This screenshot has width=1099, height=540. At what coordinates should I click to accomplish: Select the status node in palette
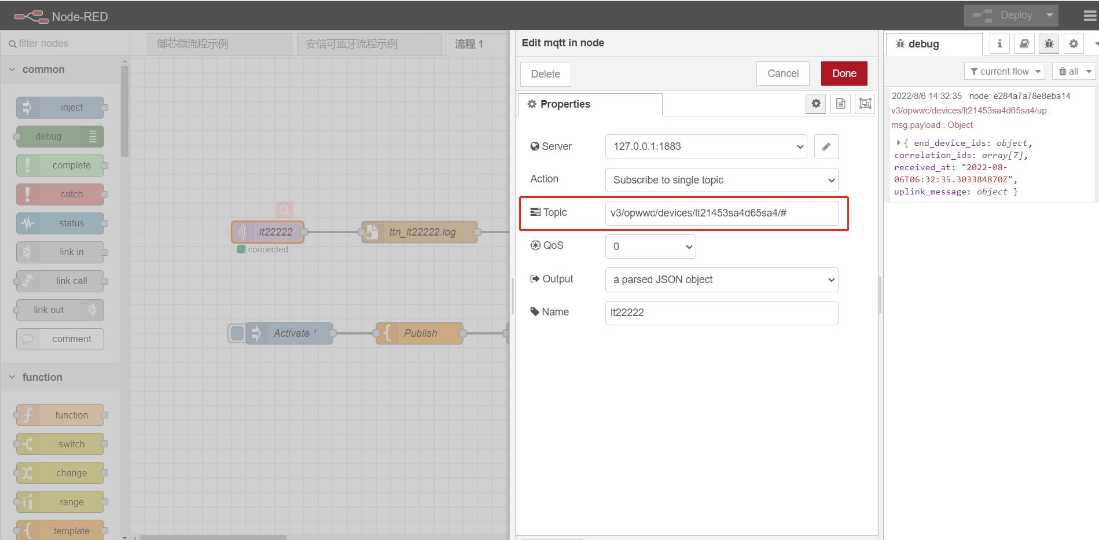pos(60,223)
